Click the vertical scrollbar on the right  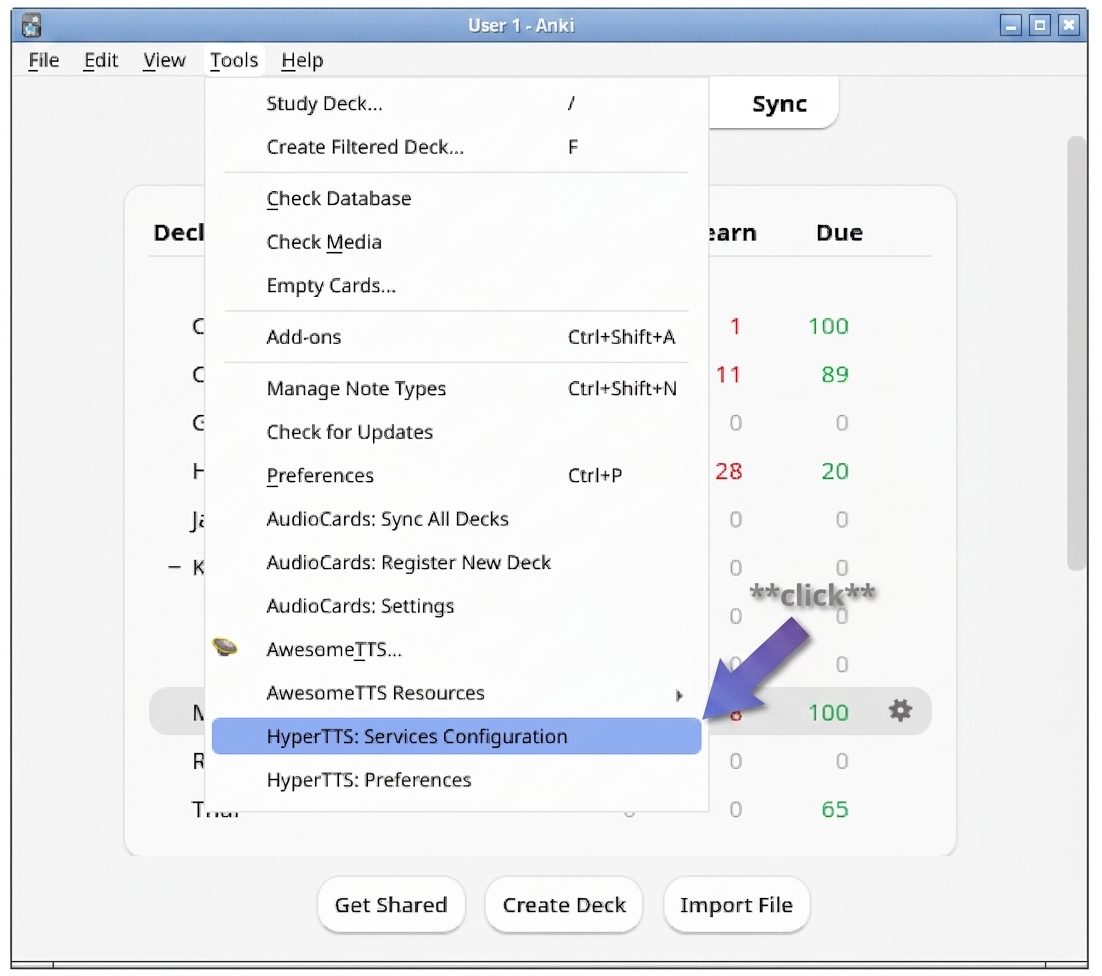[1077, 353]
